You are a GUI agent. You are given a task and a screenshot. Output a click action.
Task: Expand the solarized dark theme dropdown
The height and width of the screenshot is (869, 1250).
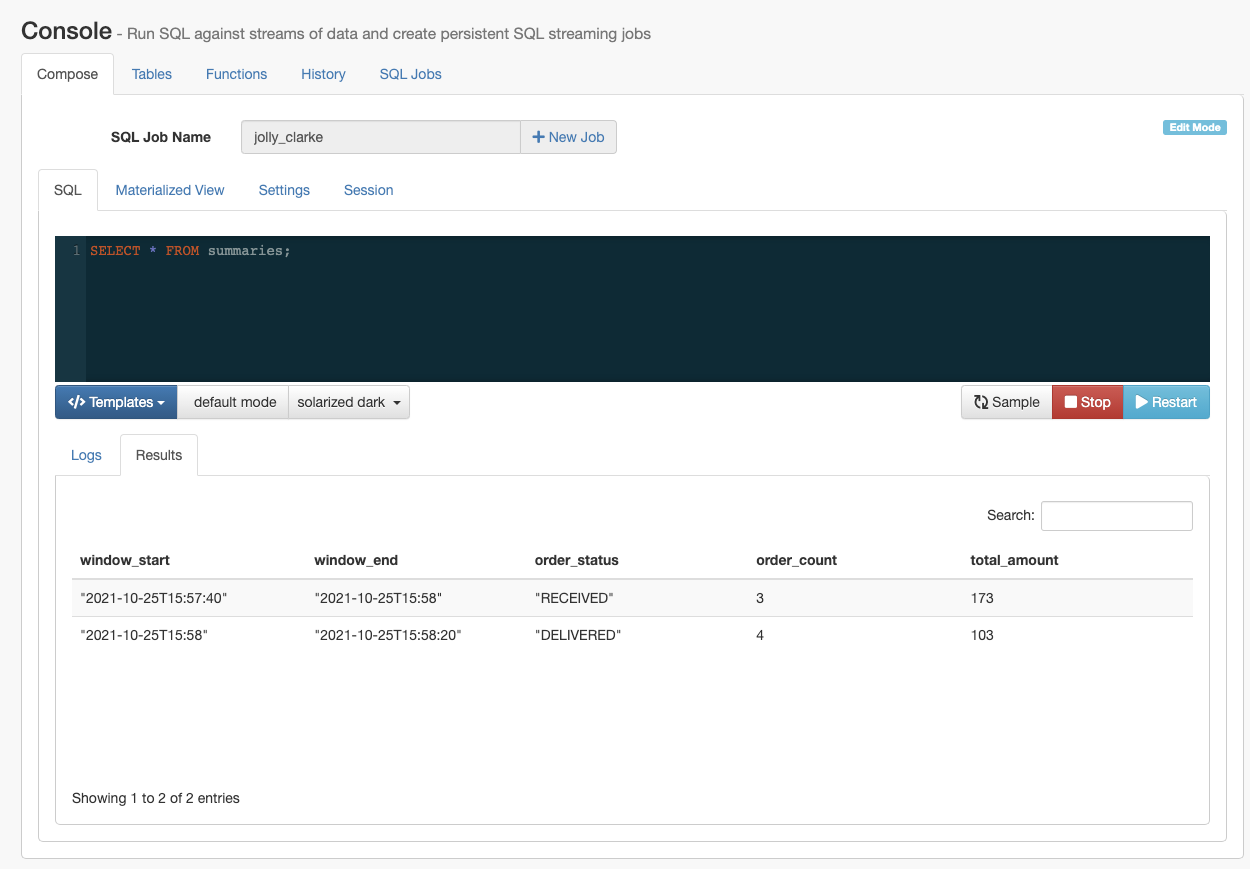349,402
